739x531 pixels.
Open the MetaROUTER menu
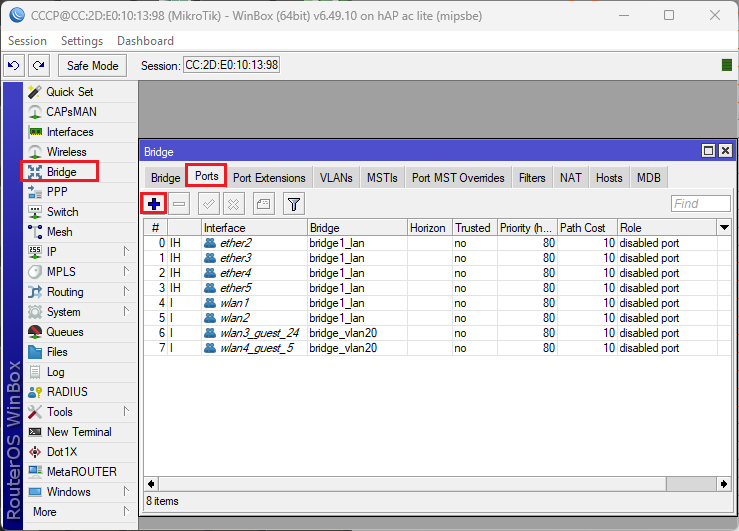tap(80, 472)
